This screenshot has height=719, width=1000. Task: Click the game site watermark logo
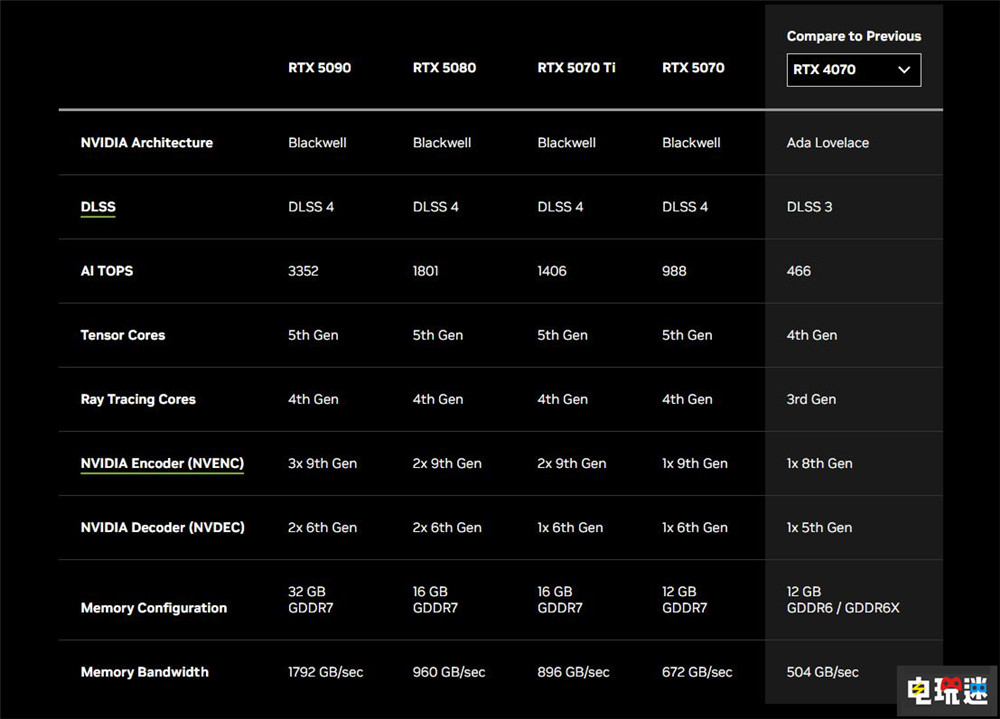click(946, 689)
